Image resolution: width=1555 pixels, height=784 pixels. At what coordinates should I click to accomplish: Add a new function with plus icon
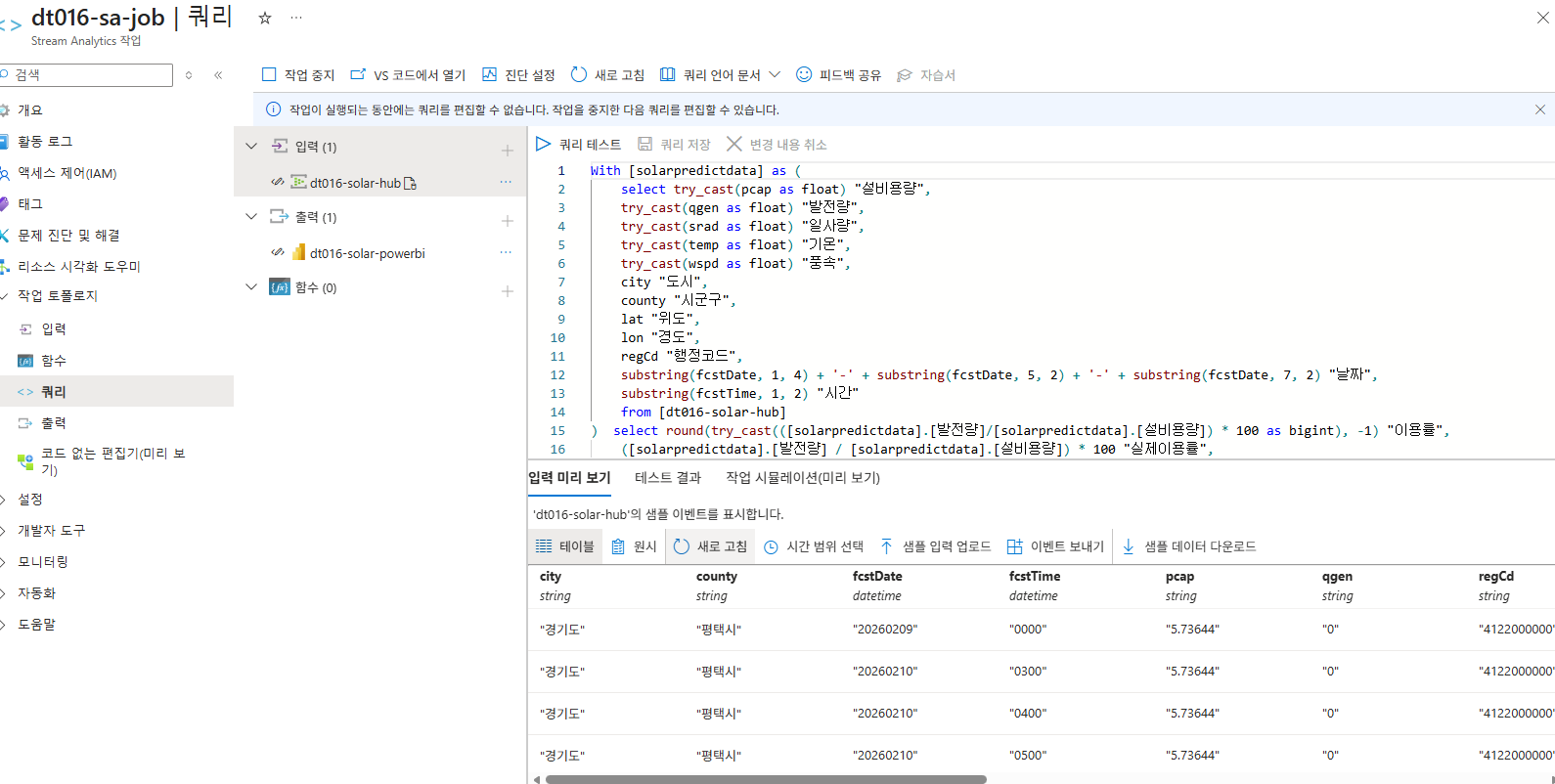point(508,291)
